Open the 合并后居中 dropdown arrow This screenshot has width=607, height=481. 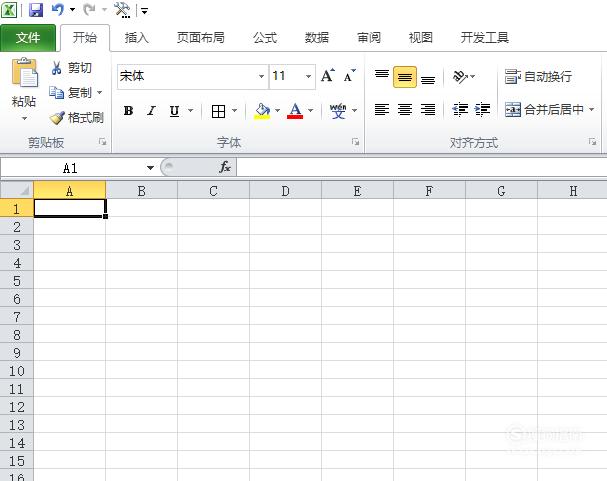point(592,110)
